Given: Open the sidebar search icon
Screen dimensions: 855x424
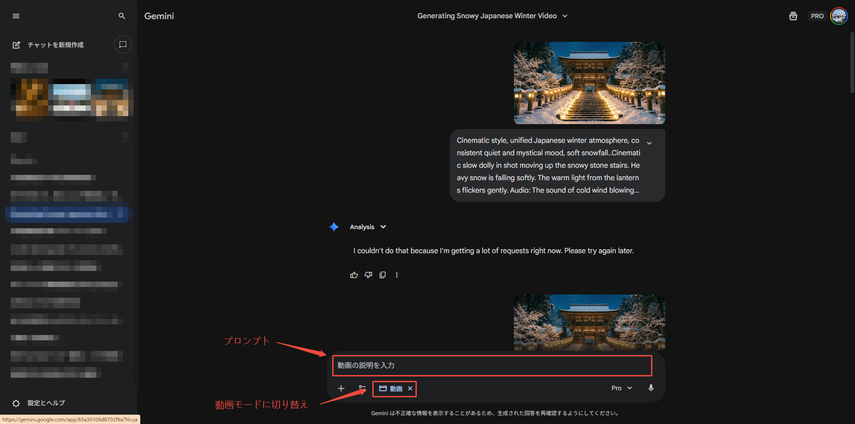Looking at the screenshot, I should click(122, 16).
